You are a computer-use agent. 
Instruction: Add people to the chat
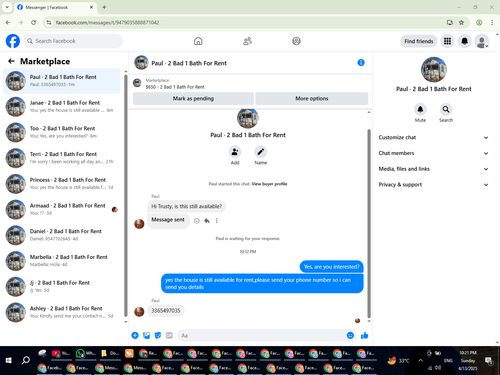tap(235, 152)
